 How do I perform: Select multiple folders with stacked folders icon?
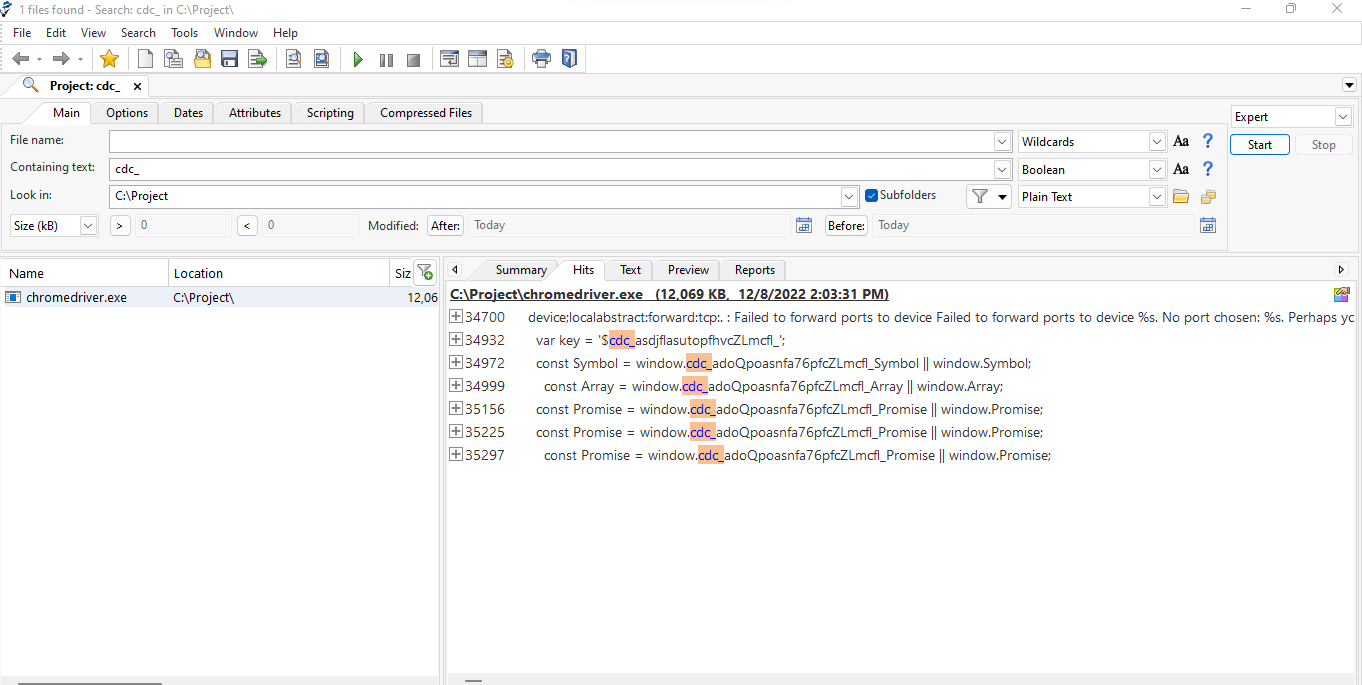point(1208,197)
